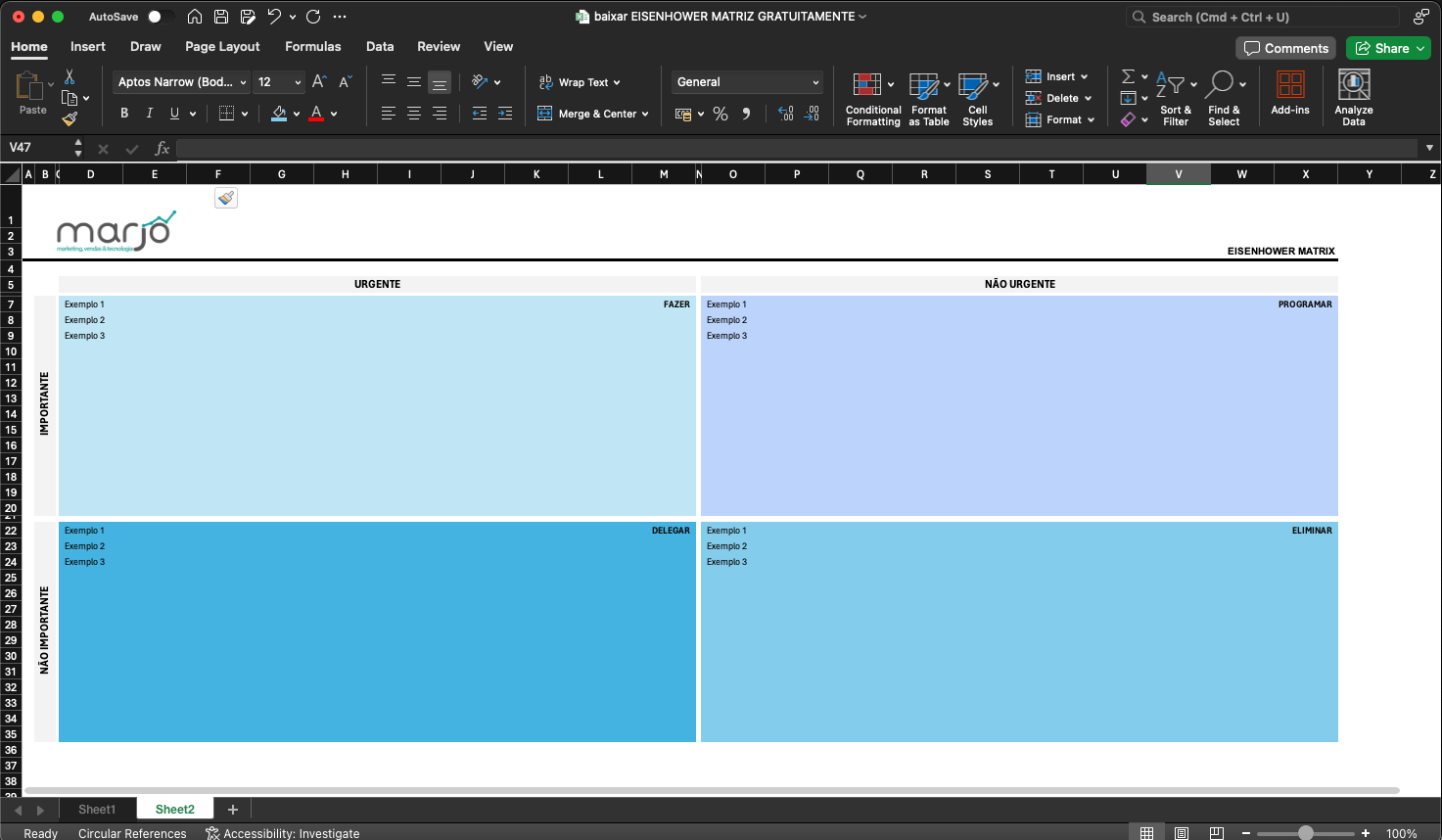The width and height of the screenshot is (1442, 840).
Task: Open Format as Table gallery
Action: [x=929, y=99]
